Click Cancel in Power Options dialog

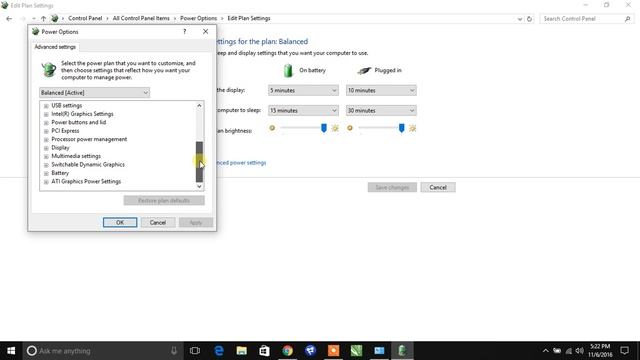click(x=158, y=222)
